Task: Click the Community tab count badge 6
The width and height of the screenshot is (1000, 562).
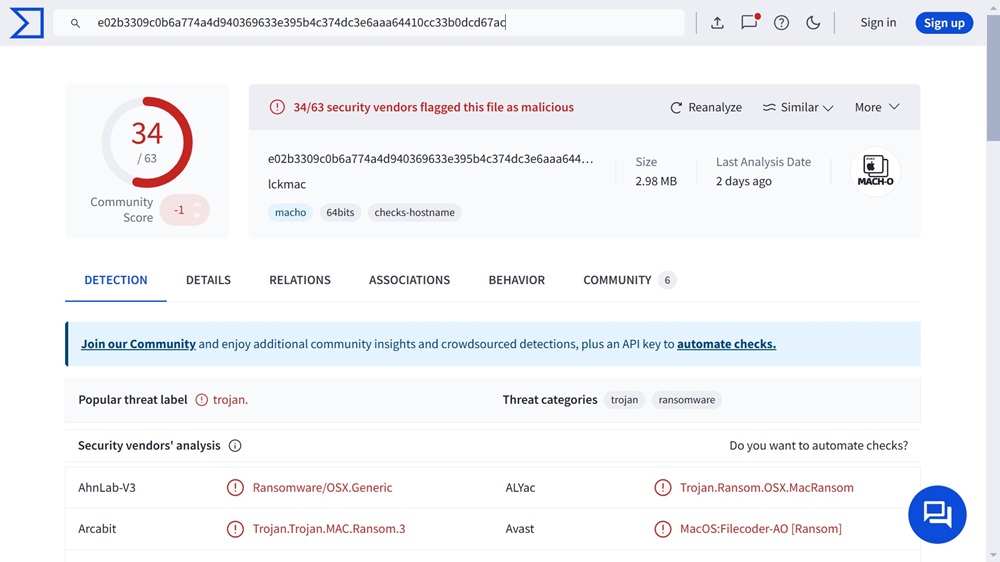Action: [667, 280]
